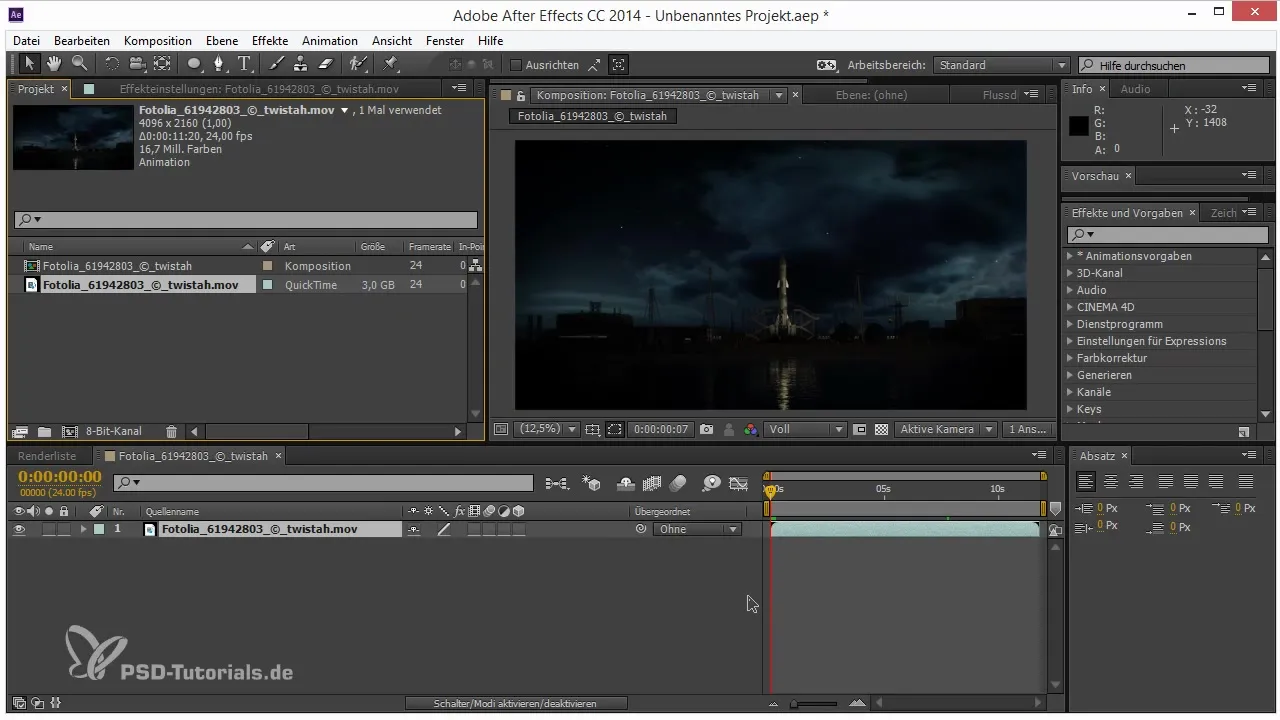Select the Zoom magnifier tool

coord(78,64)
